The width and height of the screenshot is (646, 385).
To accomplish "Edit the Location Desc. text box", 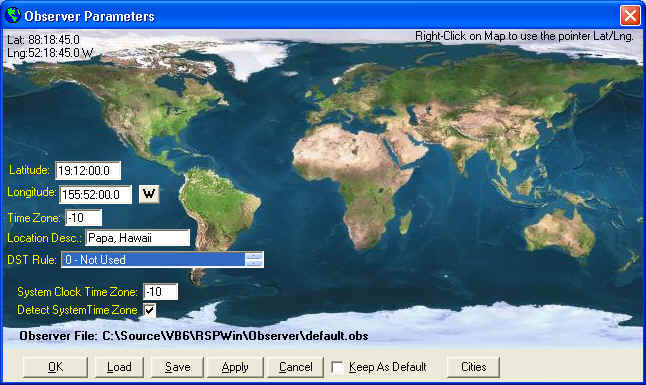I will pyautogui.click(x=138, y=238).
